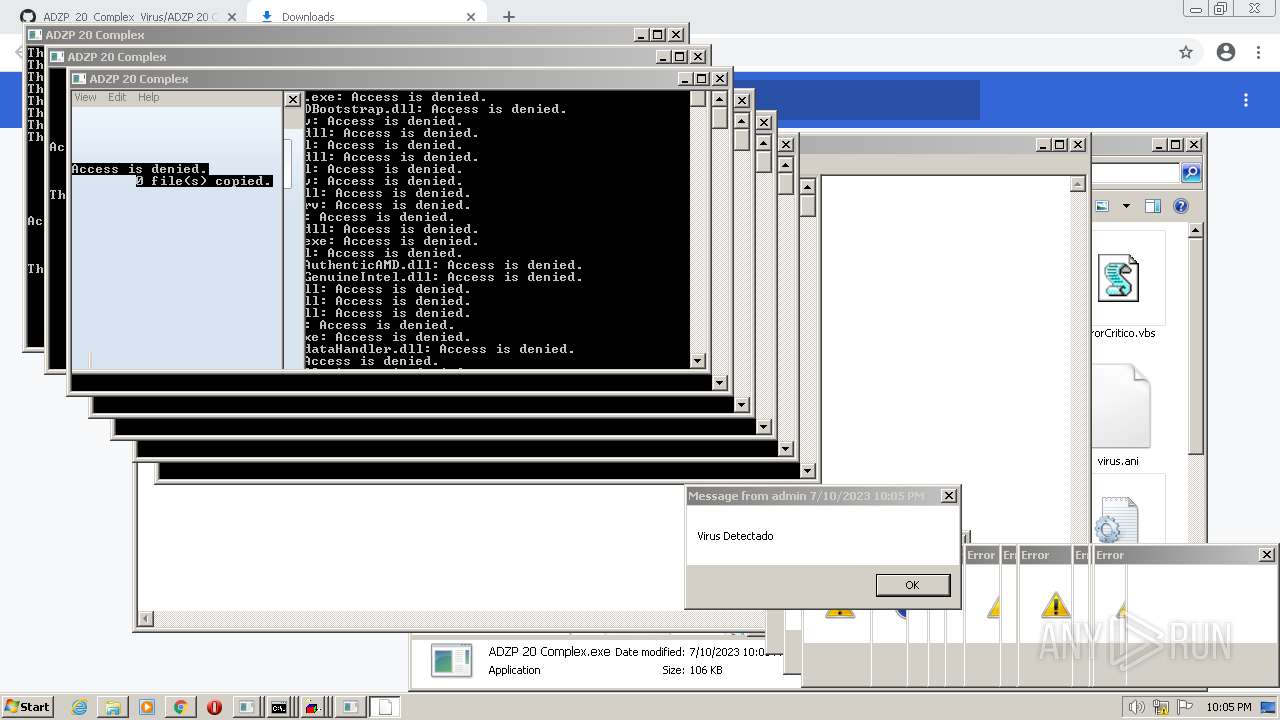The image size is (1280, 720).
Task: Select the gear settings file icon in Explorer
Action: [x=1114, y=521]
